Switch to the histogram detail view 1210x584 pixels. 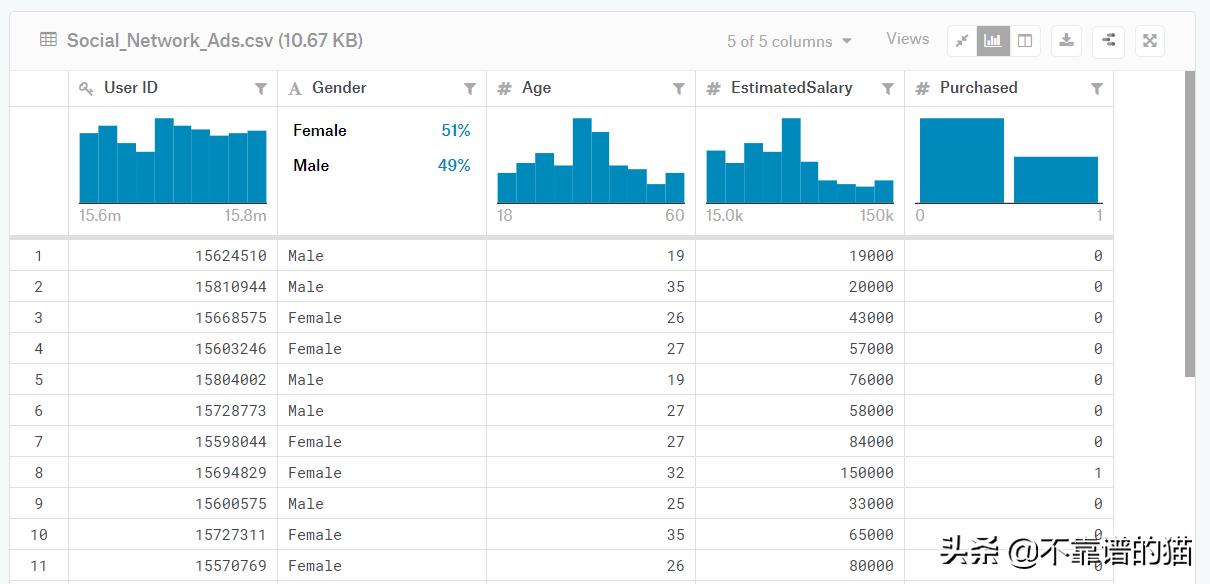pyautogui.click(x=993, y=41)
